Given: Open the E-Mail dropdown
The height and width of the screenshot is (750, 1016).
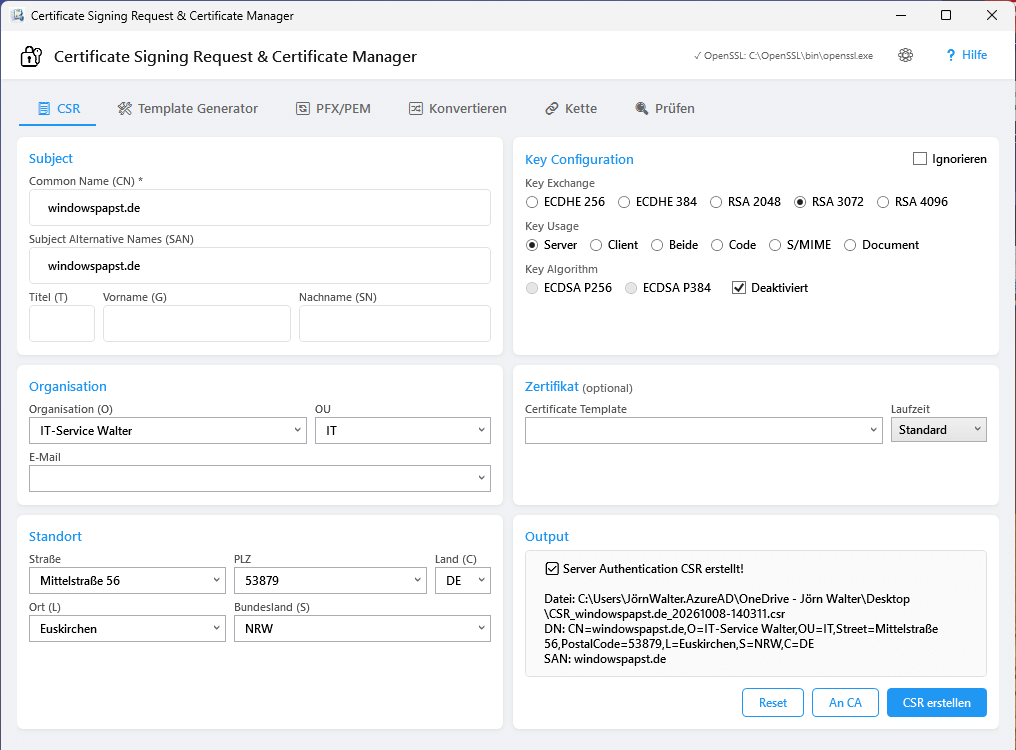Looking at the screenshot, I should coord(260,478).
